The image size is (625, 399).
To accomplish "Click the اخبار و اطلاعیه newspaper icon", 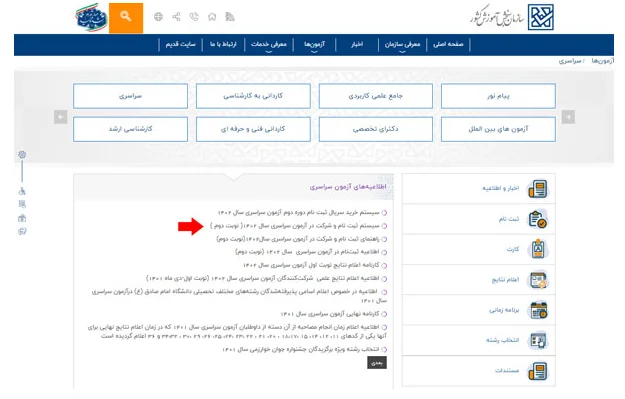I will 538,189.
